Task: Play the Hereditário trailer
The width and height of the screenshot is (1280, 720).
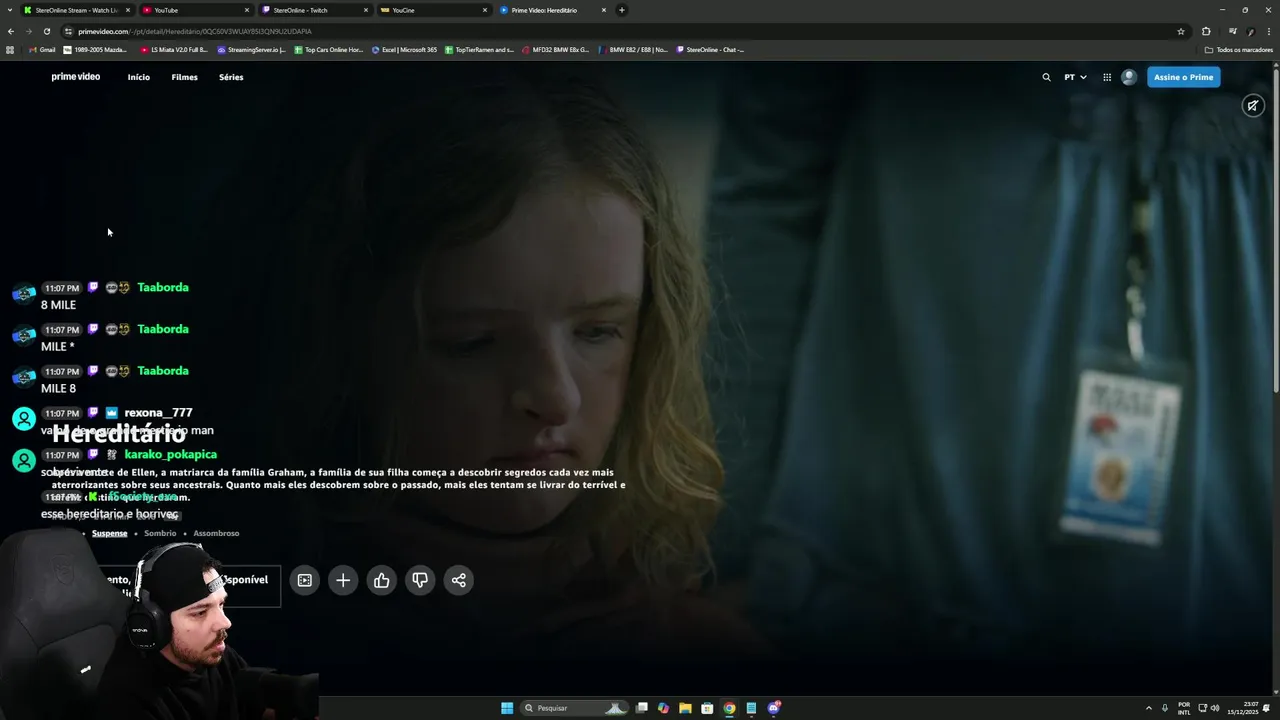Action: pos(305,580)
